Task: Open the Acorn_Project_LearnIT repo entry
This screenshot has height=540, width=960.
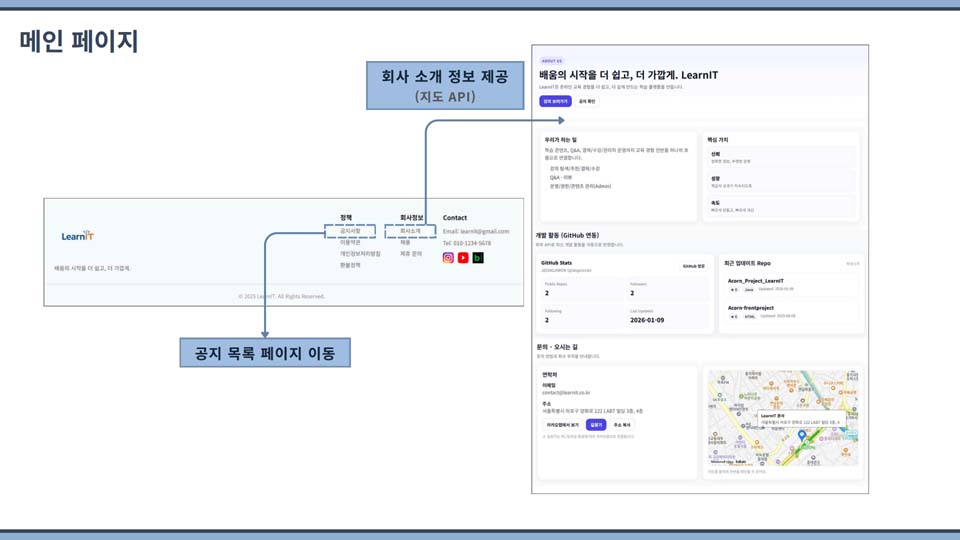Action: click(756, 281)
